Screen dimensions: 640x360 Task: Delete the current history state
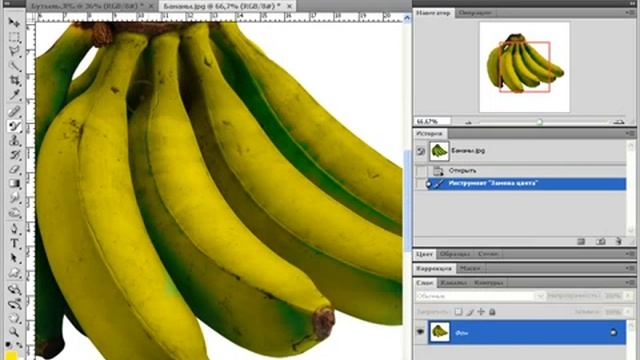(619, 242)
